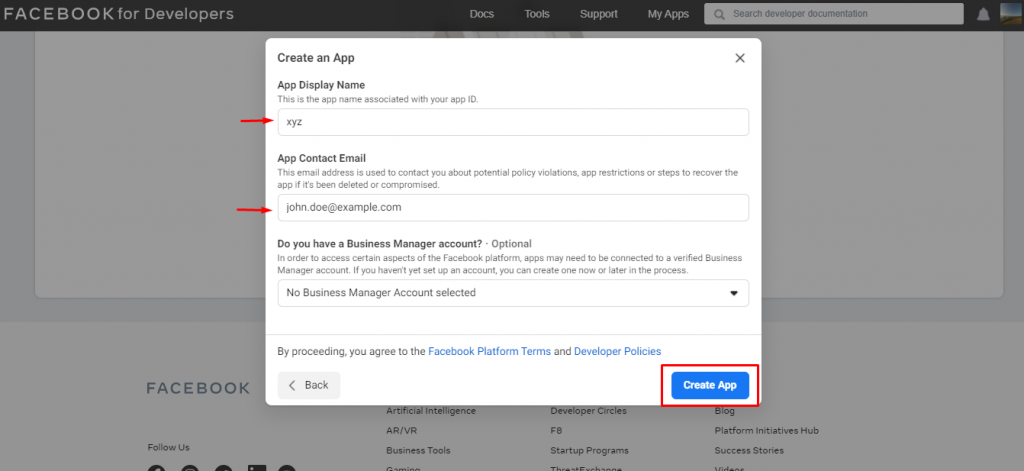Open the user profile avatar
Screen dimensions: 1024x471
pyautogui.click(x=1011, y=14)
